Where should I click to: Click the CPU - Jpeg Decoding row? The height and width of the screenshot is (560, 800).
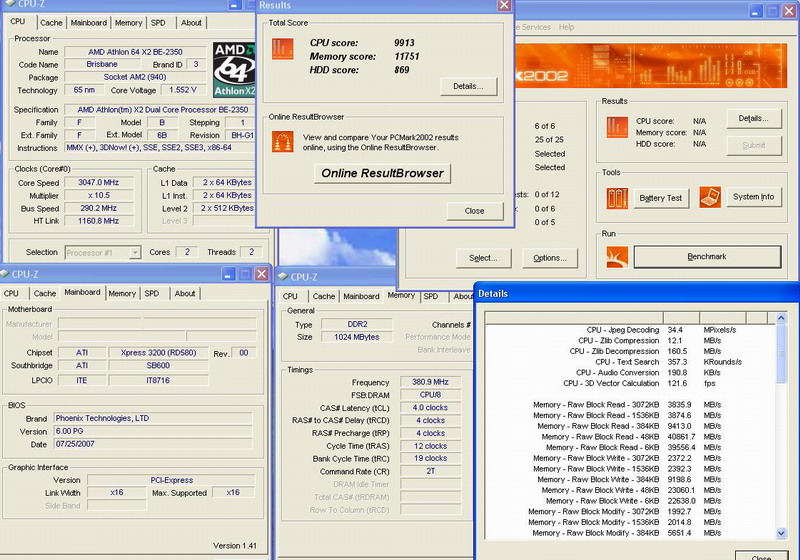pyautogui.click(x=630, y=330)
